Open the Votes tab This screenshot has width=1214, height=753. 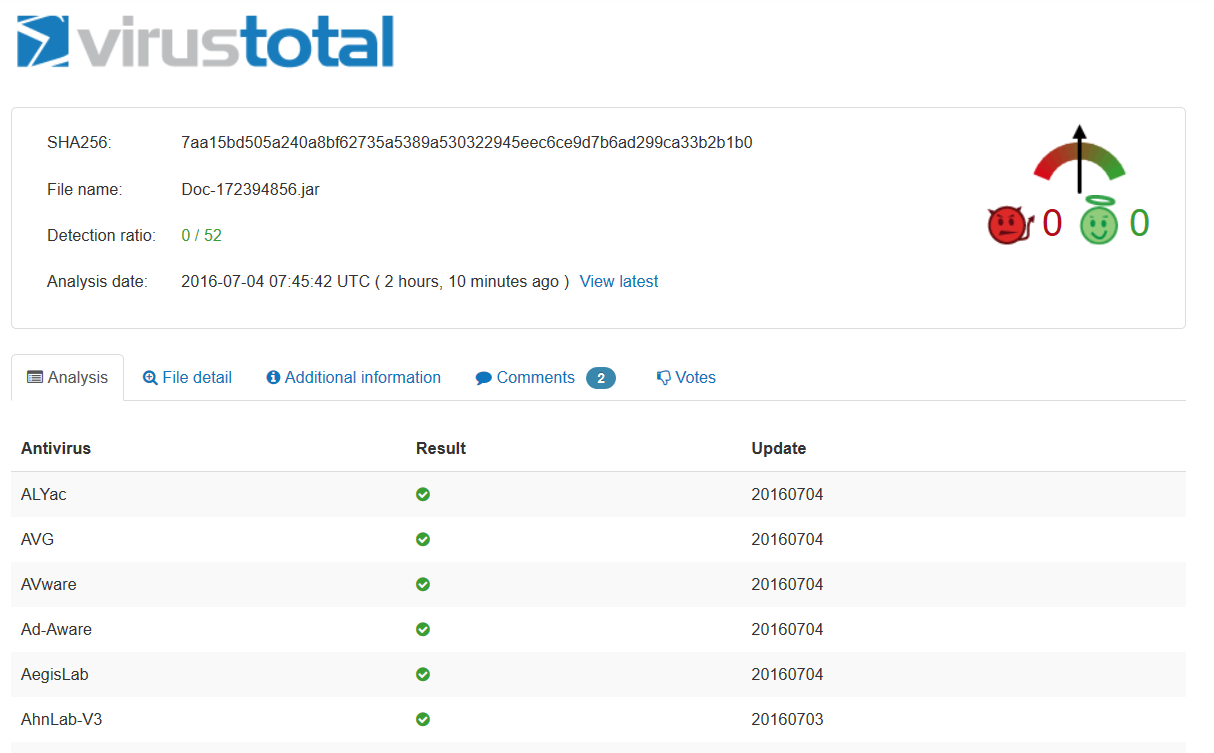point(686,377)
